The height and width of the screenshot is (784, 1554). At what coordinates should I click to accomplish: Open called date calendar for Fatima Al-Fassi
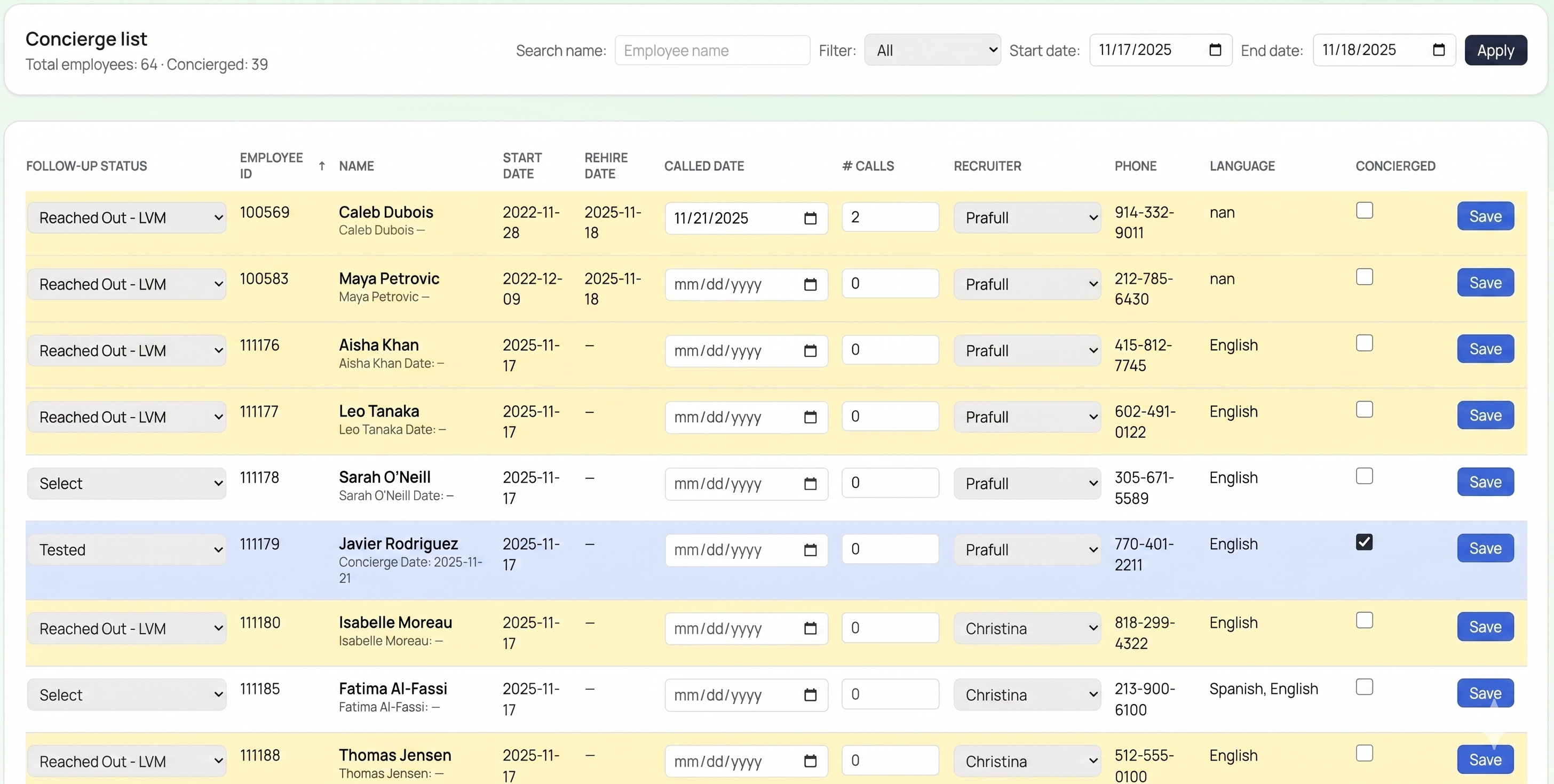(x=810, y=695)
